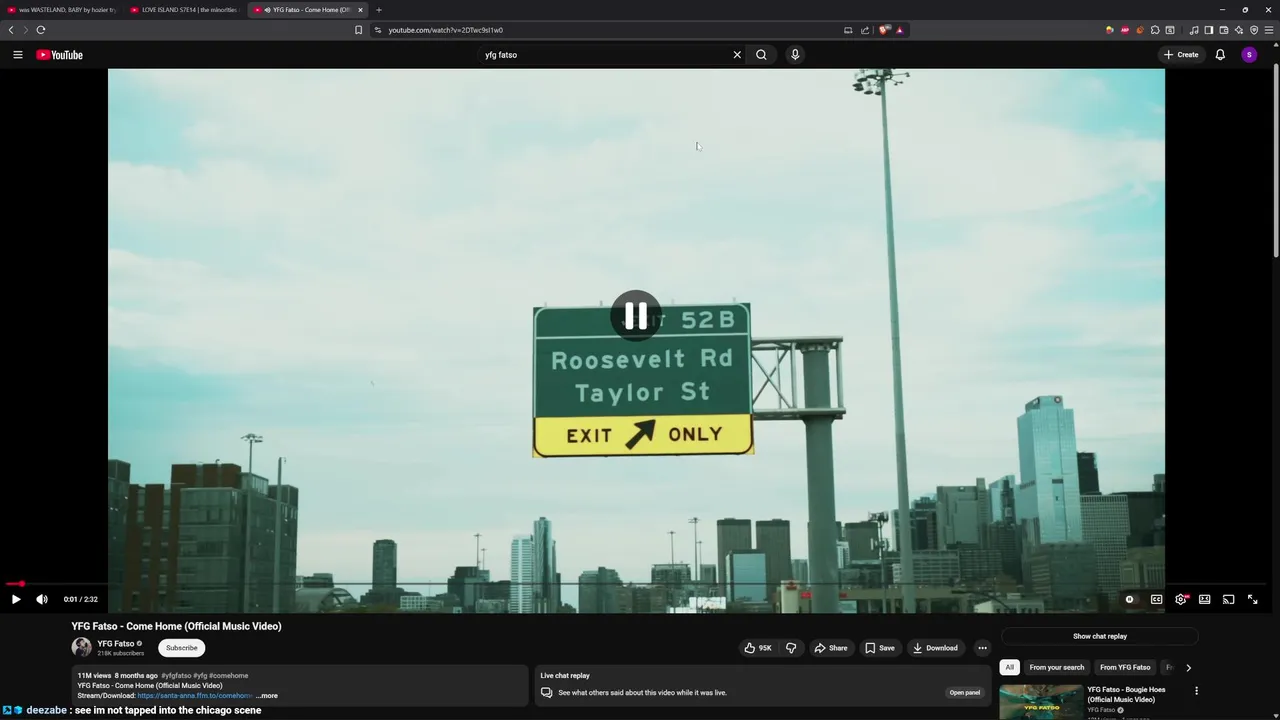Image resolution: width=1280 pixels, height=720 pixels.
Task: Open the Create menu
Action: (1181, 55)
